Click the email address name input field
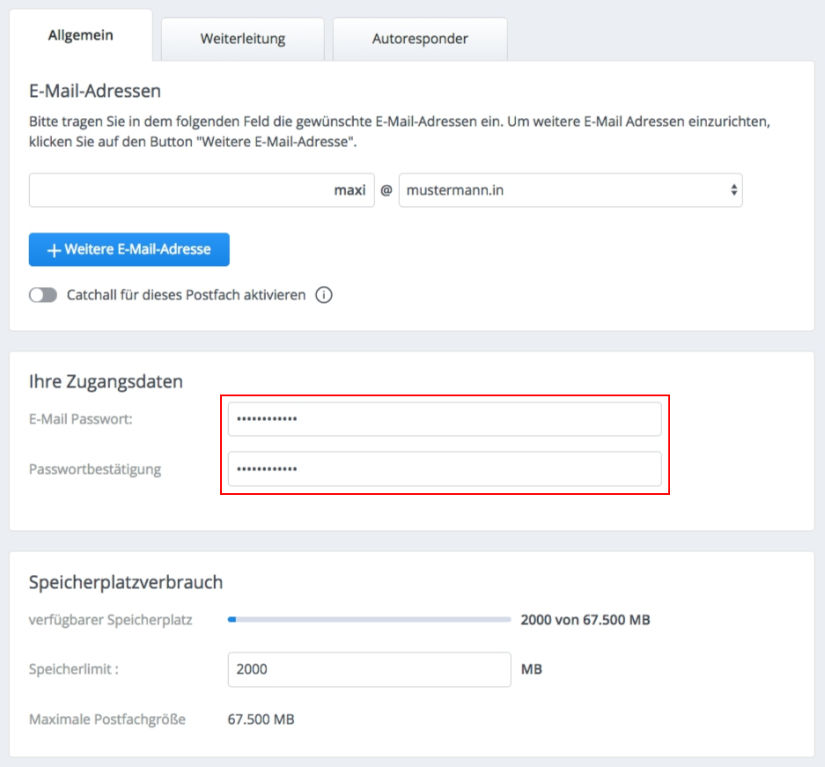This screenshot has width=825, height=767. pyautogui.click(x=180, y=190)
